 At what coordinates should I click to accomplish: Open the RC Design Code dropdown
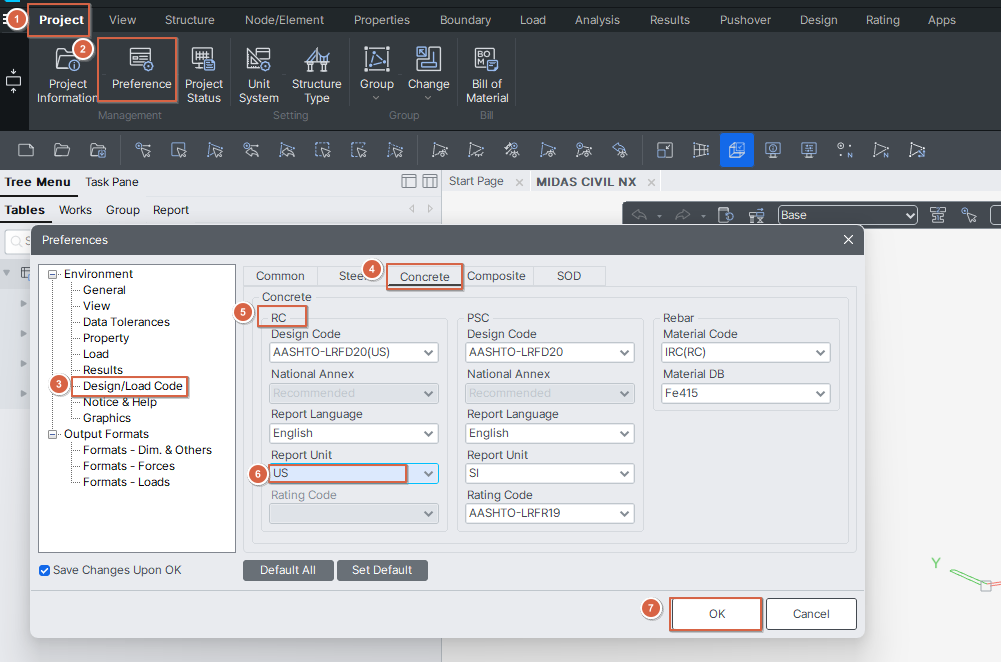click(354, 352)
